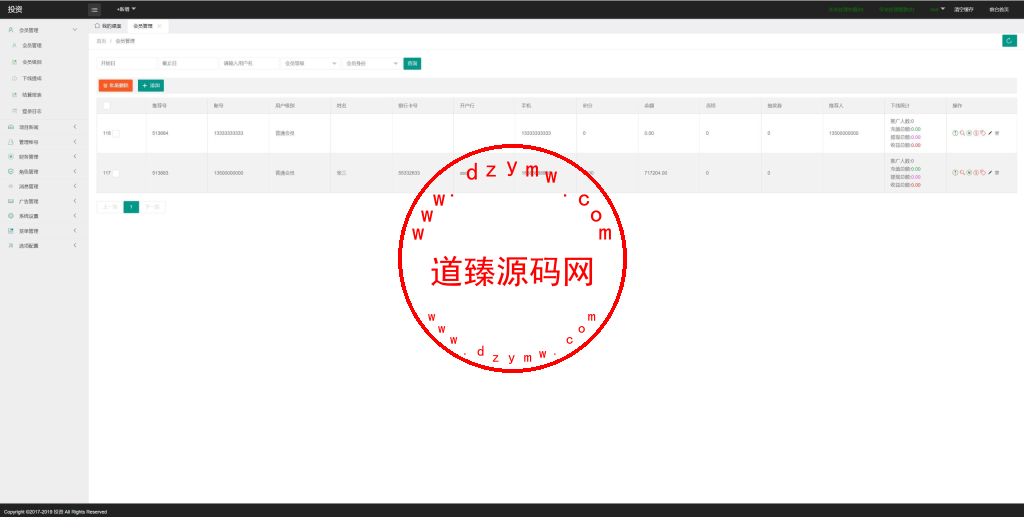Collapse the 会员管理 sidebar group
The width and height of the screenshot is (1024, 517).
tap(44, 30)
